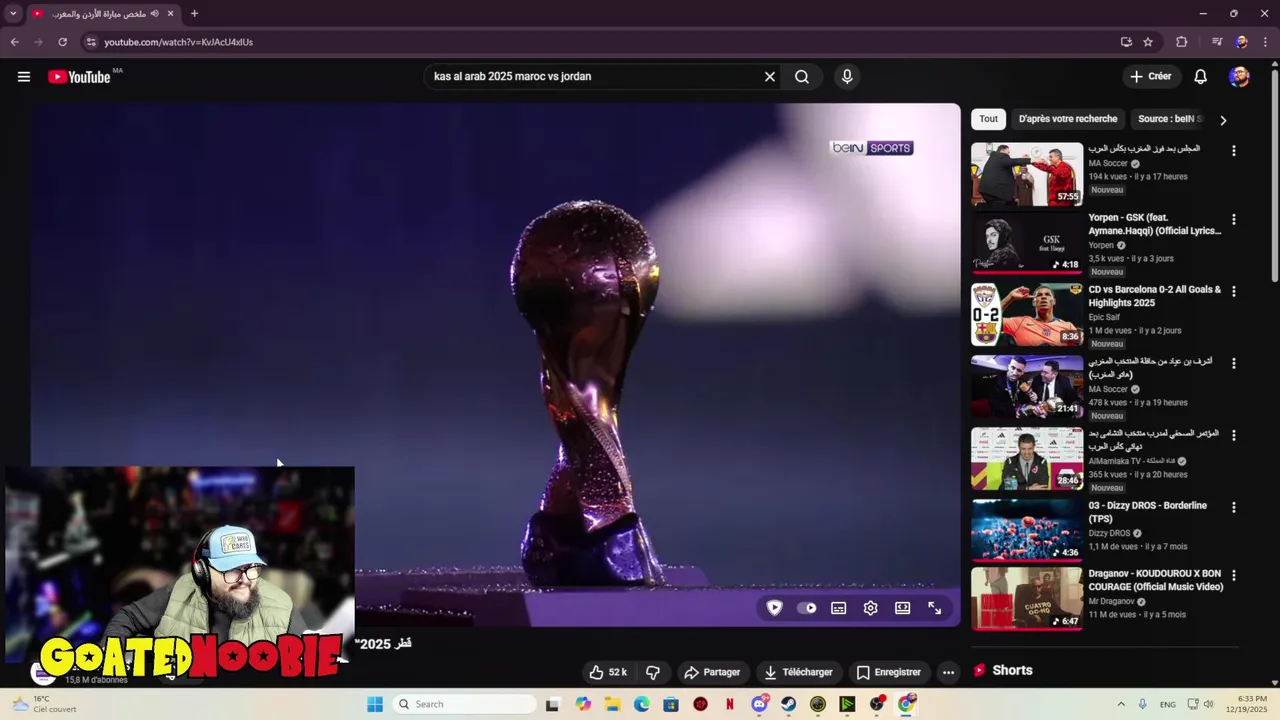Open Steam from the taskbar
Screen dimensions: 1280x720
(x=789, y=704)
